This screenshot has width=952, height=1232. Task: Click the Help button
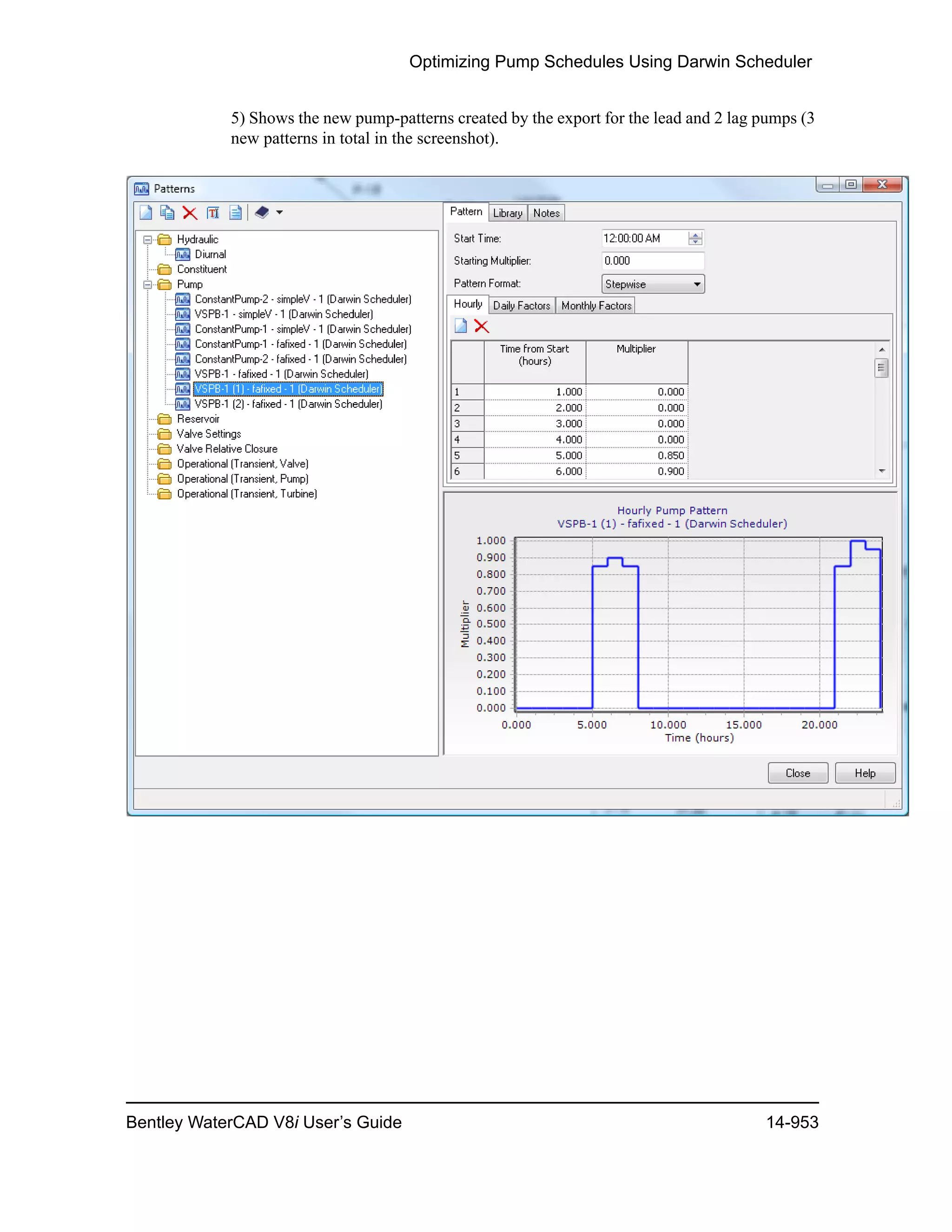point(865,774)
